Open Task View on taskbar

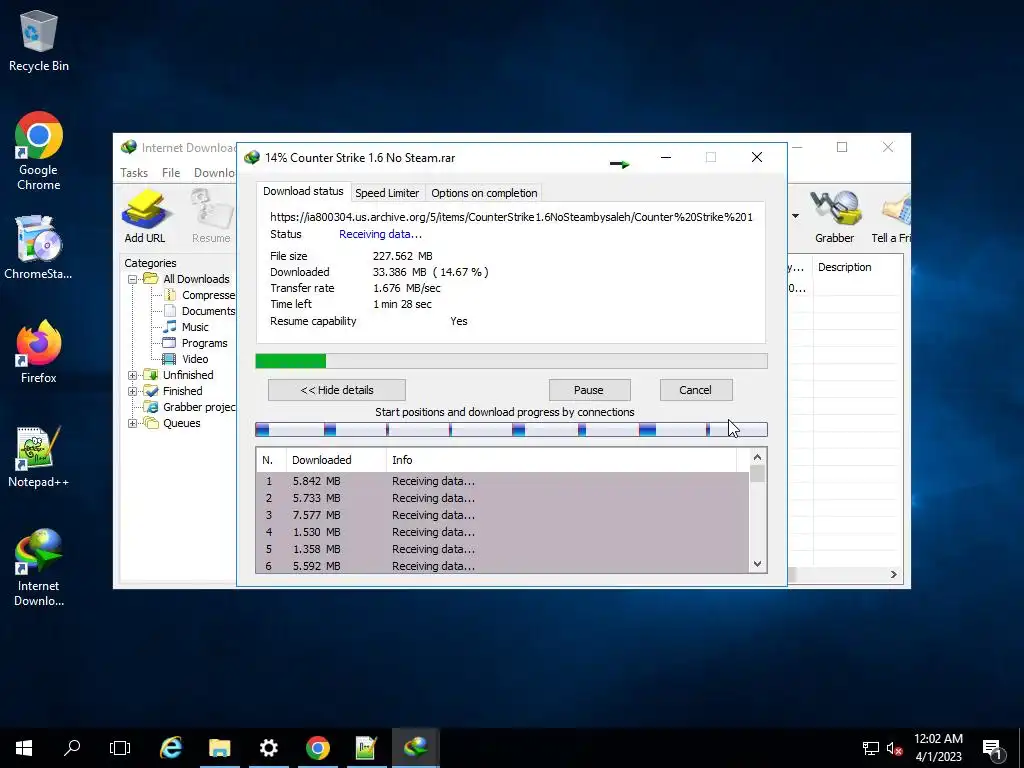(x=120, y=748)
